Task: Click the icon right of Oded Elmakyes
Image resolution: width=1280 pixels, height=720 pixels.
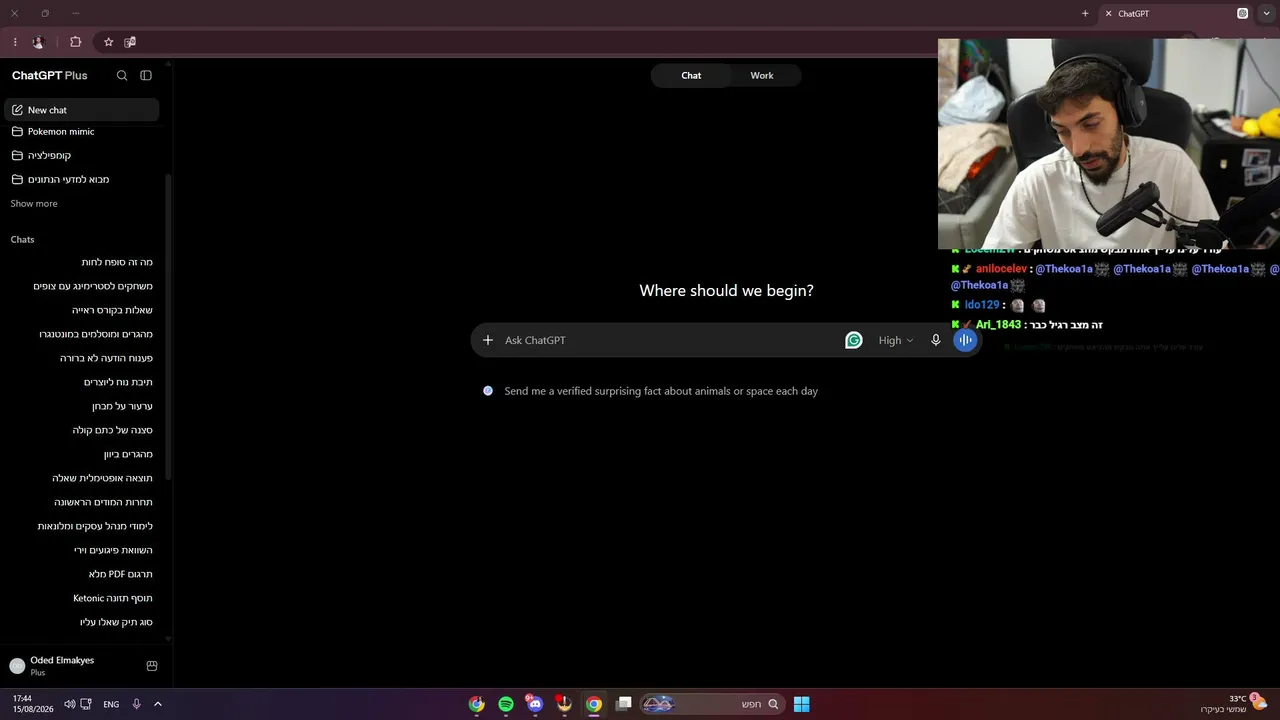Action: coord(152,666)
